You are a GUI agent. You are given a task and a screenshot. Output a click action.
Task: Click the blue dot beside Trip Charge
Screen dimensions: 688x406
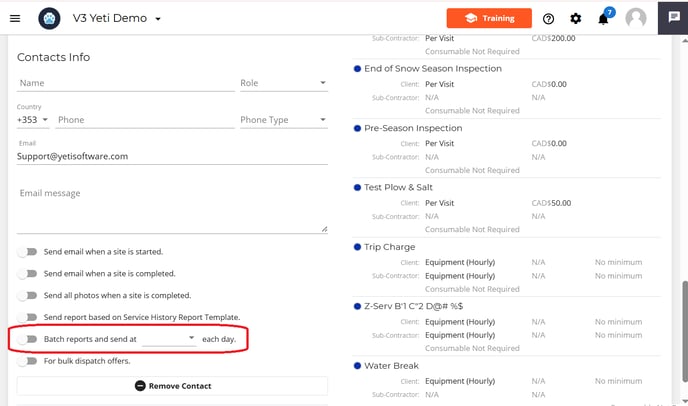[x=357, y=247]
